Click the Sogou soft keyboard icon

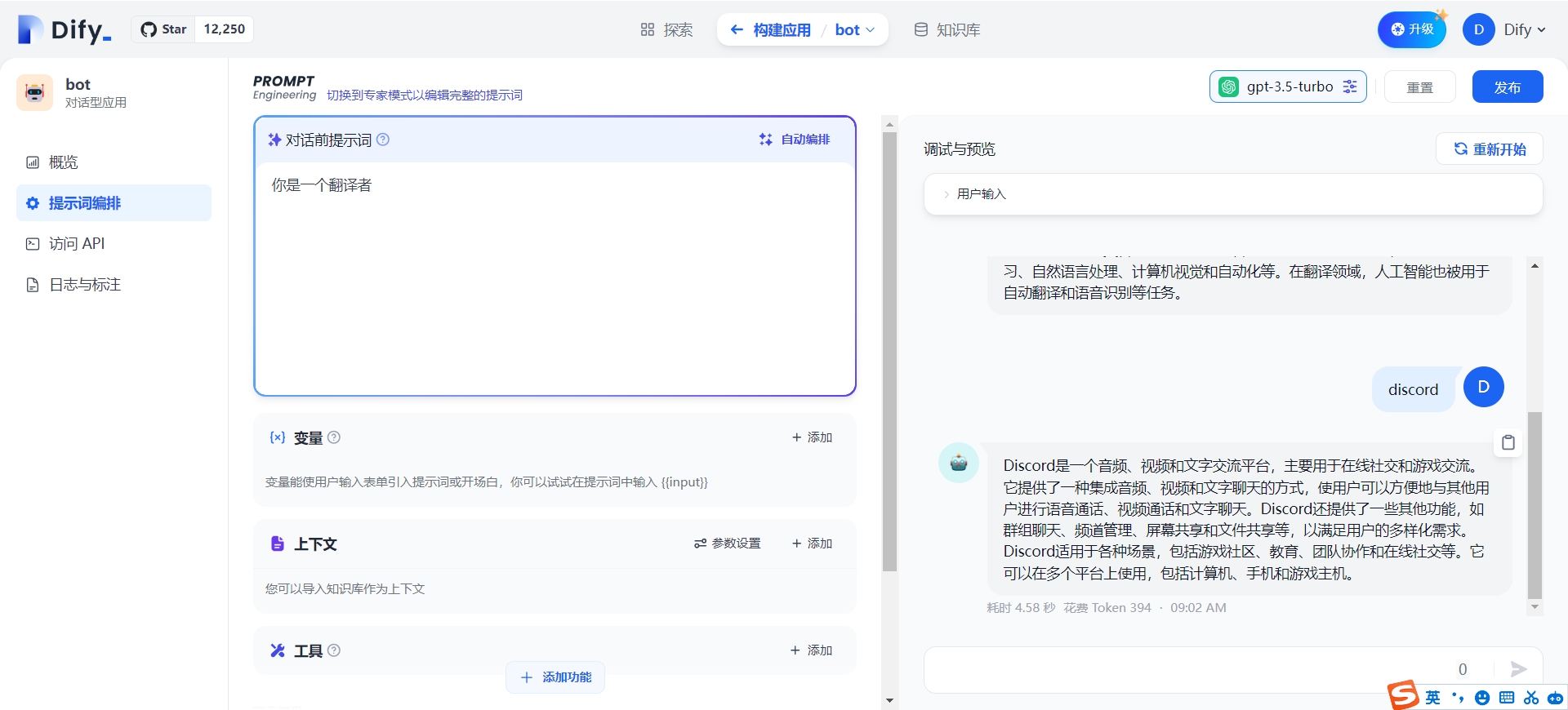click(x=1507, y=698)
